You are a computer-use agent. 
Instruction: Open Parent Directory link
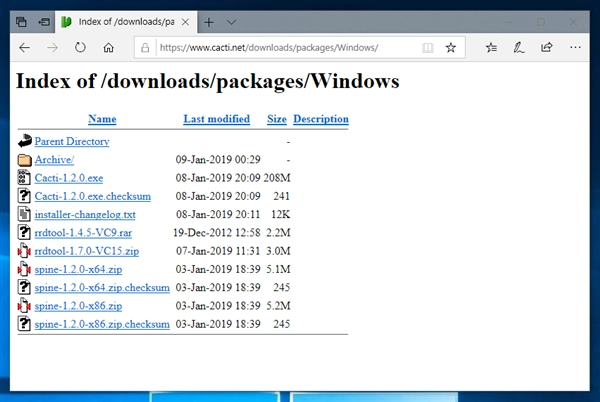(72, 142)
